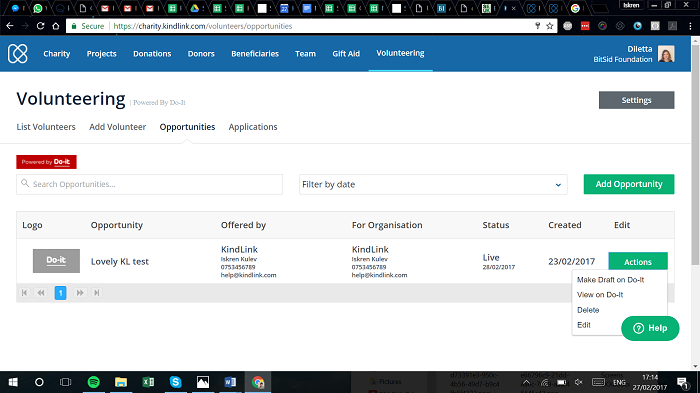The height and width of the screenshot is (393, 700).
Task: Open Task View on taskbar
Action: (x=66, y=382)
